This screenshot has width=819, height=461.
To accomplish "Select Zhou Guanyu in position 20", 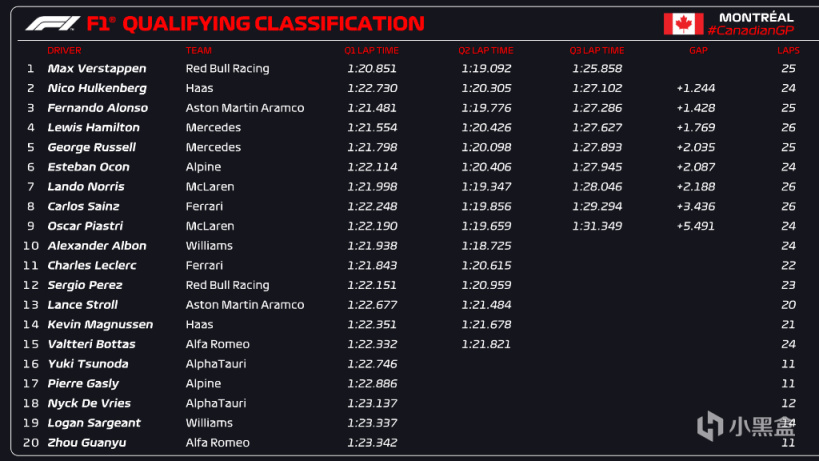I will point(87,442).
